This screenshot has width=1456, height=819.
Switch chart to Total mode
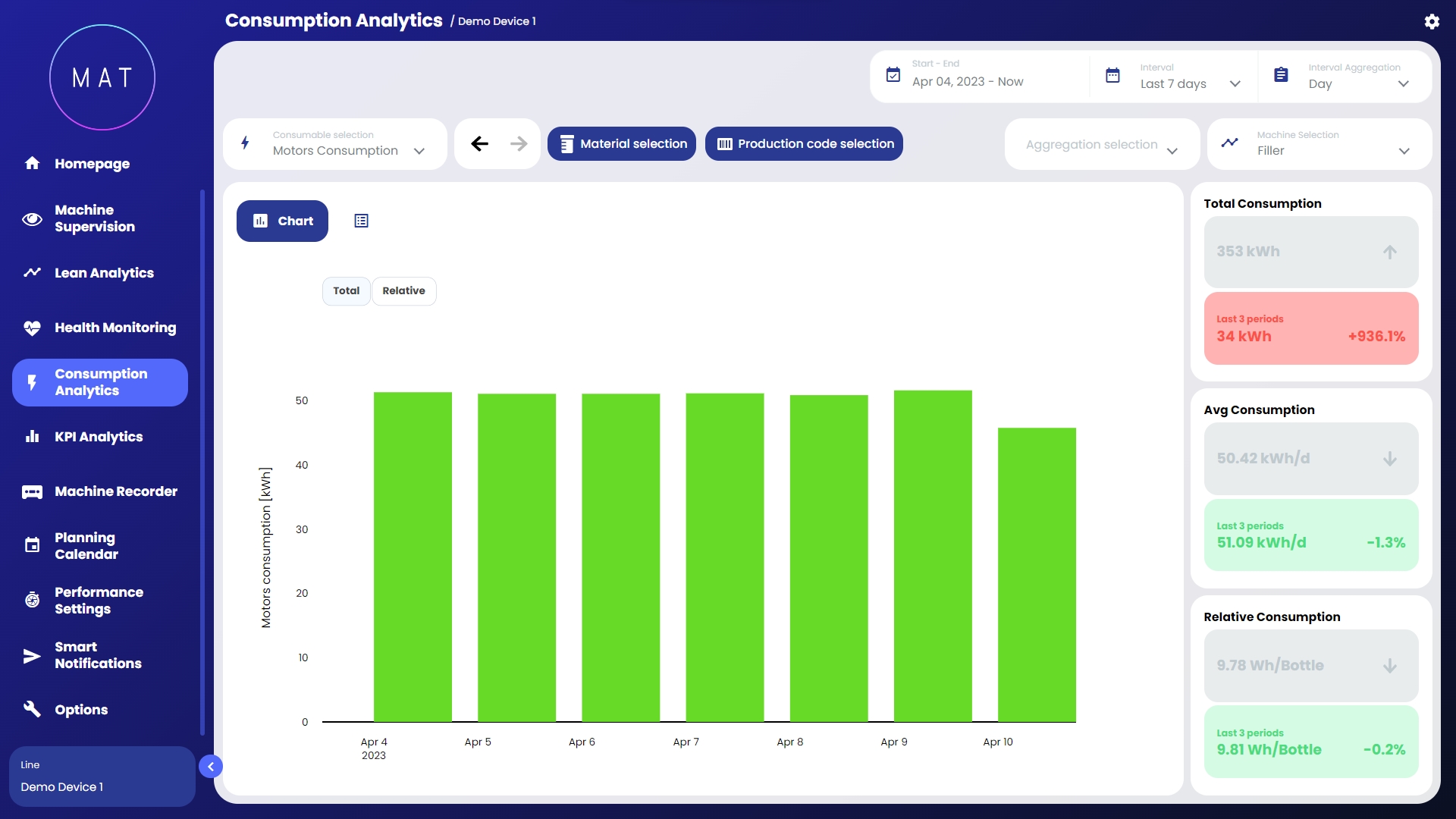(x=346, y=290)
